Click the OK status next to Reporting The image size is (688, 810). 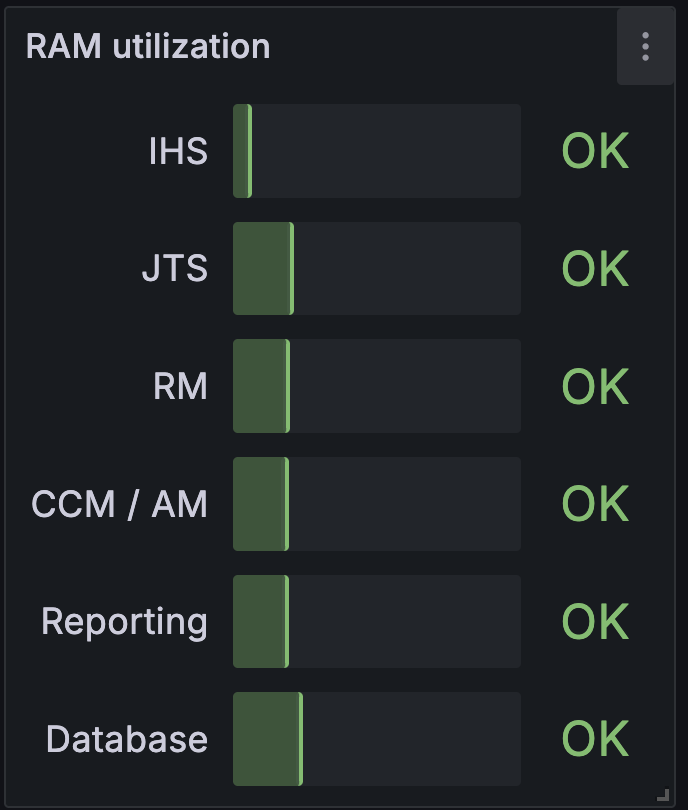(595, 621)
